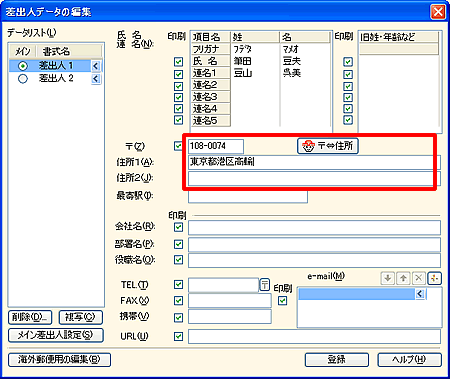Click 書式名 column header in data list
450x379 pixels.
[68, 51]
